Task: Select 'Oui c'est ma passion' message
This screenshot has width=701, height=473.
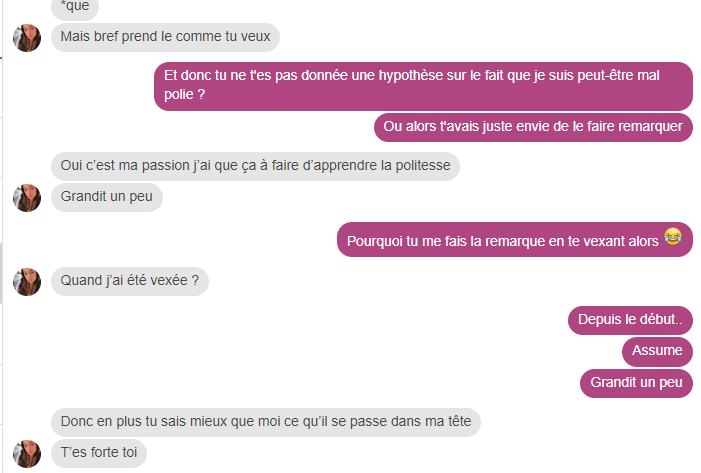Action: (255, 166)
